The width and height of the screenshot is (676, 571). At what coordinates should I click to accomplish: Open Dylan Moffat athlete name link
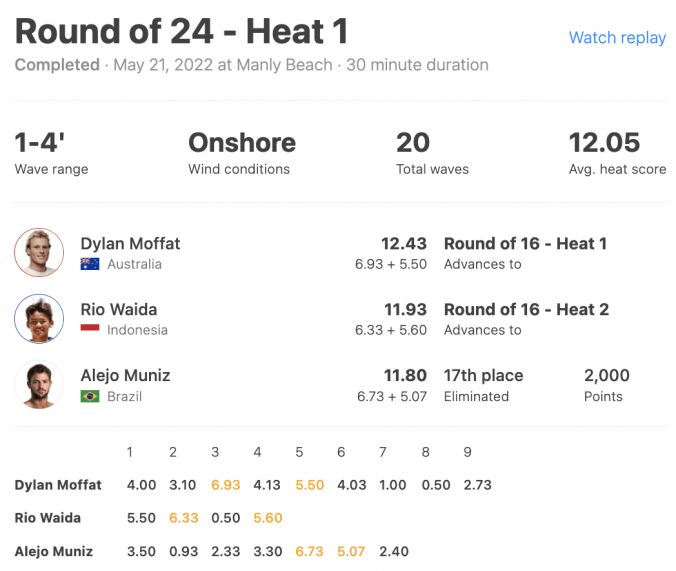coord(130,244)
